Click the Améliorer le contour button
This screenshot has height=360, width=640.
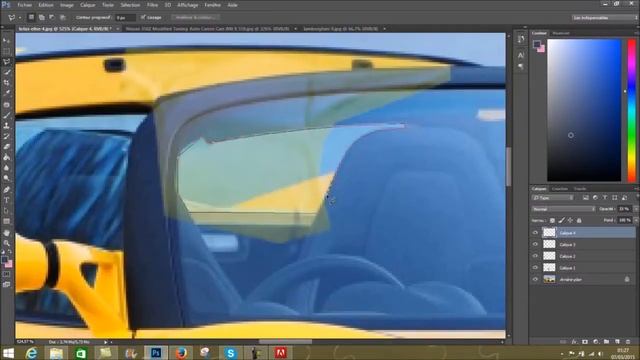coord(195,18)
